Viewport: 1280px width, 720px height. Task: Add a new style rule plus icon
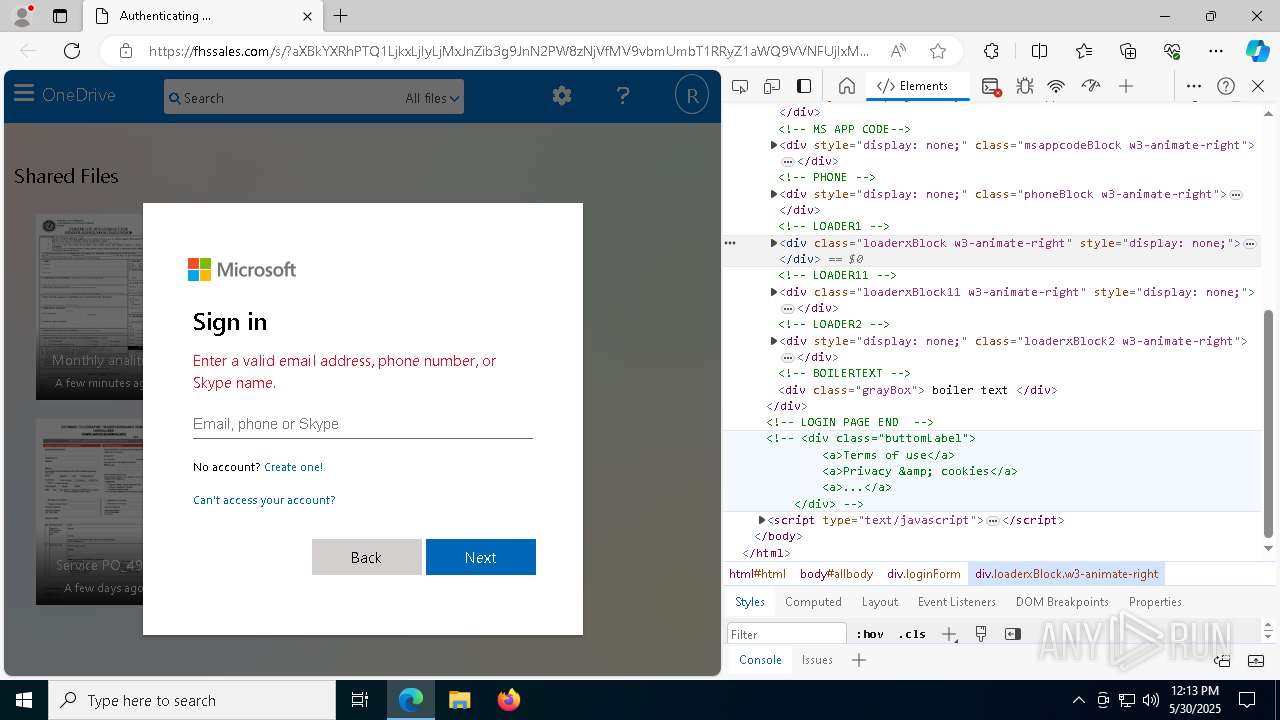[949, 634]
